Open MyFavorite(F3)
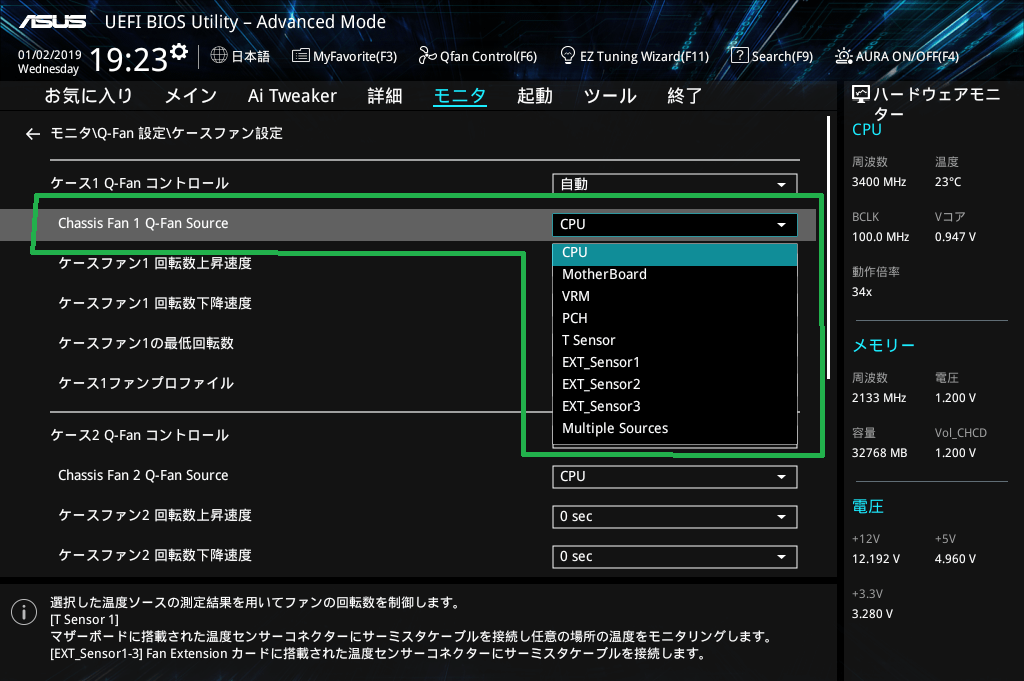 [355, 56]
